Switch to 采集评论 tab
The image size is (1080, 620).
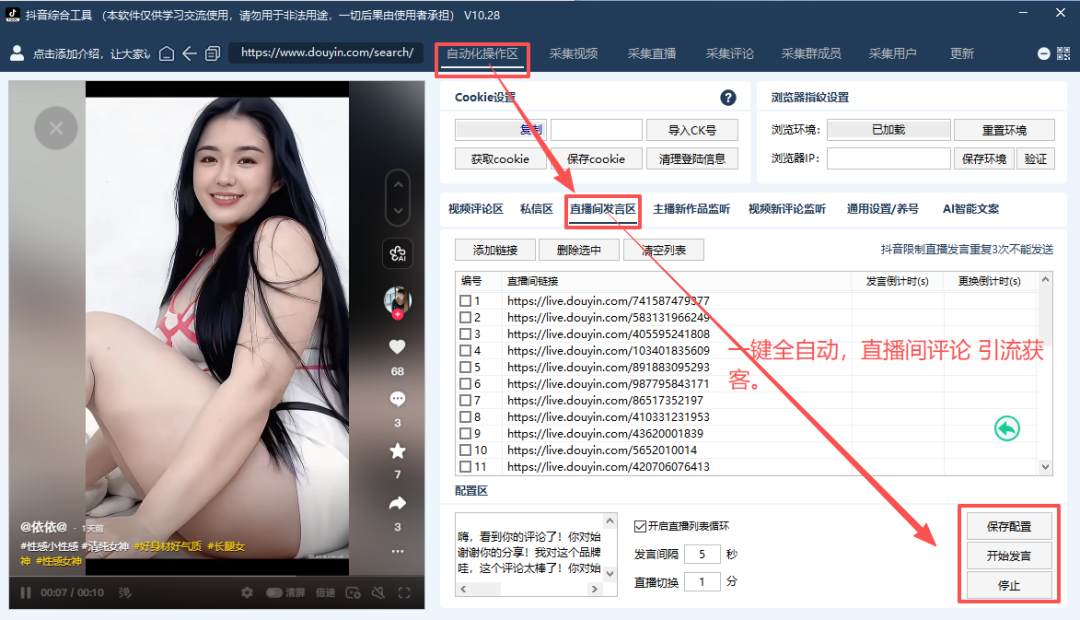click(x=729, y=54)
